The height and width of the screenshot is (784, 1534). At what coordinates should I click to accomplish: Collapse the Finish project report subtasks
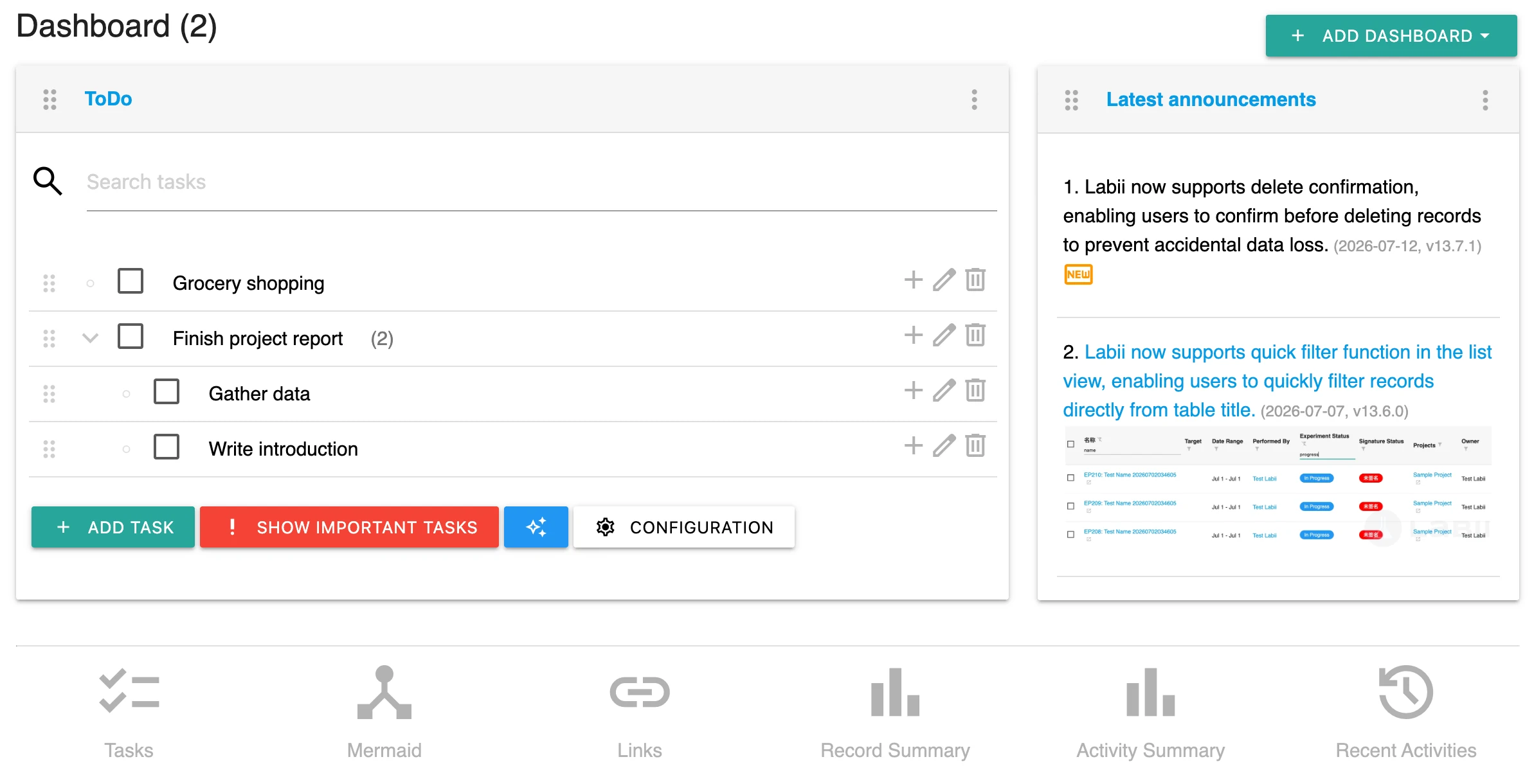[x=91, y=337]
